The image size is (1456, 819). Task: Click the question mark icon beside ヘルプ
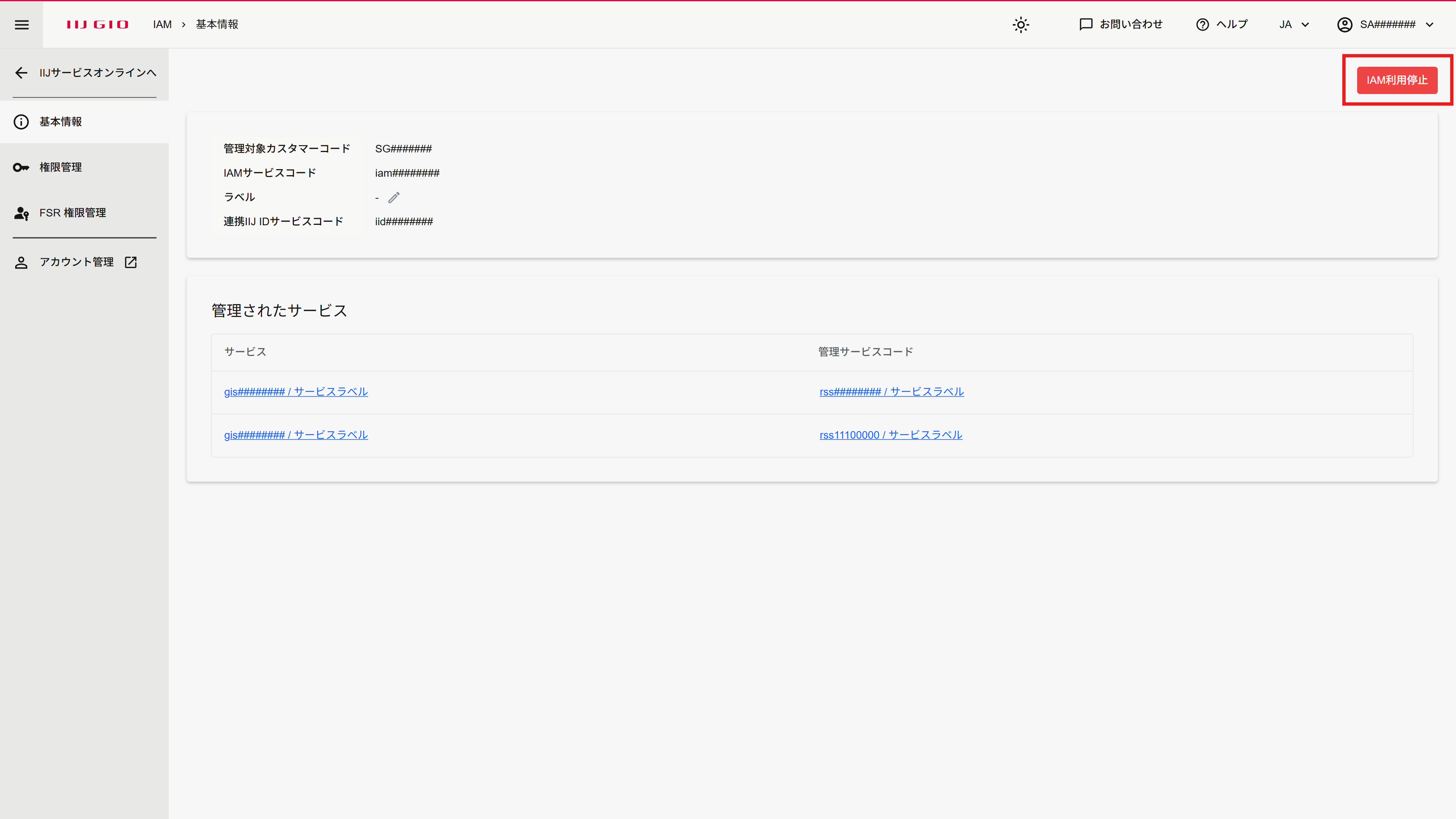(x=1202, y=24)
